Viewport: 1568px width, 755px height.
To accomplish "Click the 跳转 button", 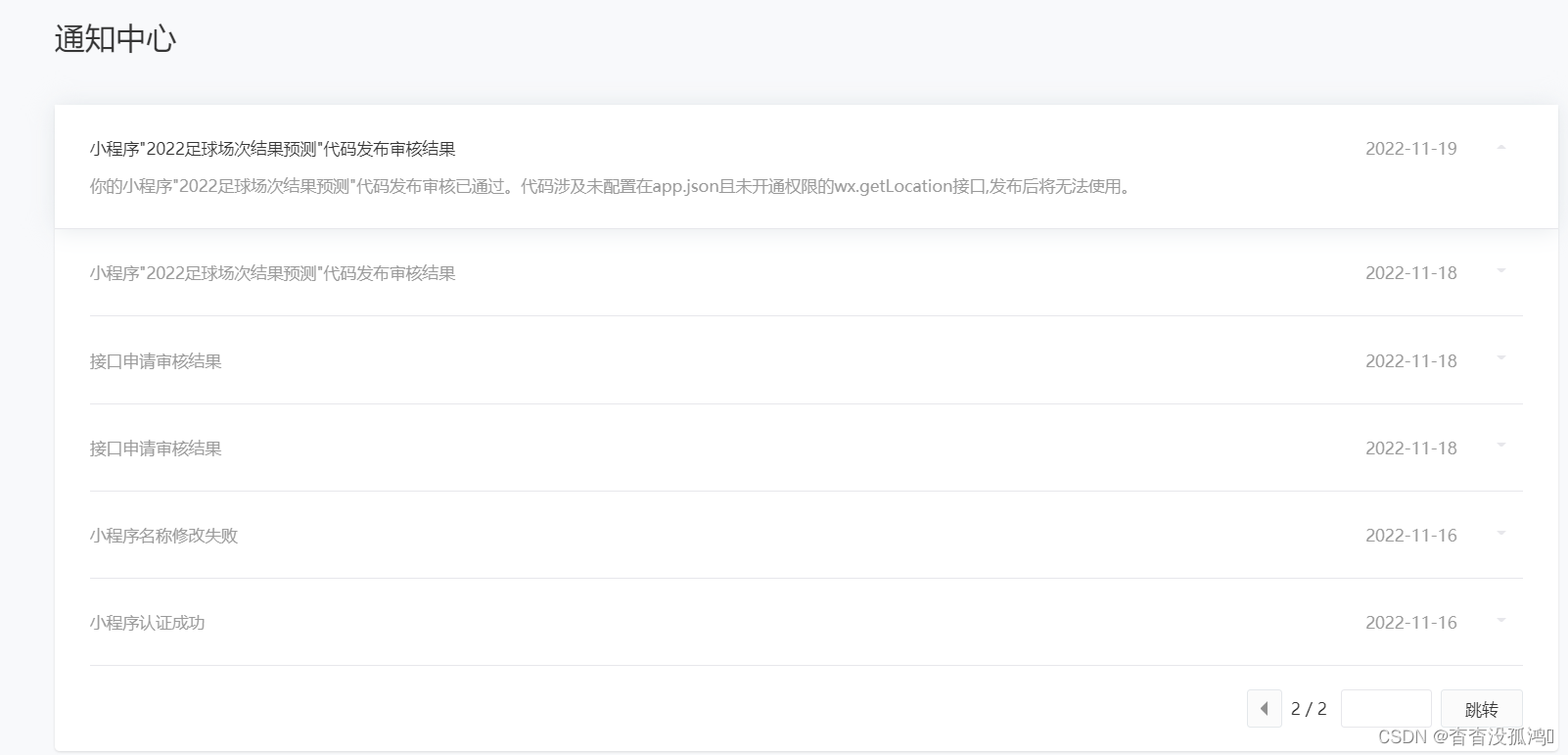I will (1481, 708).
